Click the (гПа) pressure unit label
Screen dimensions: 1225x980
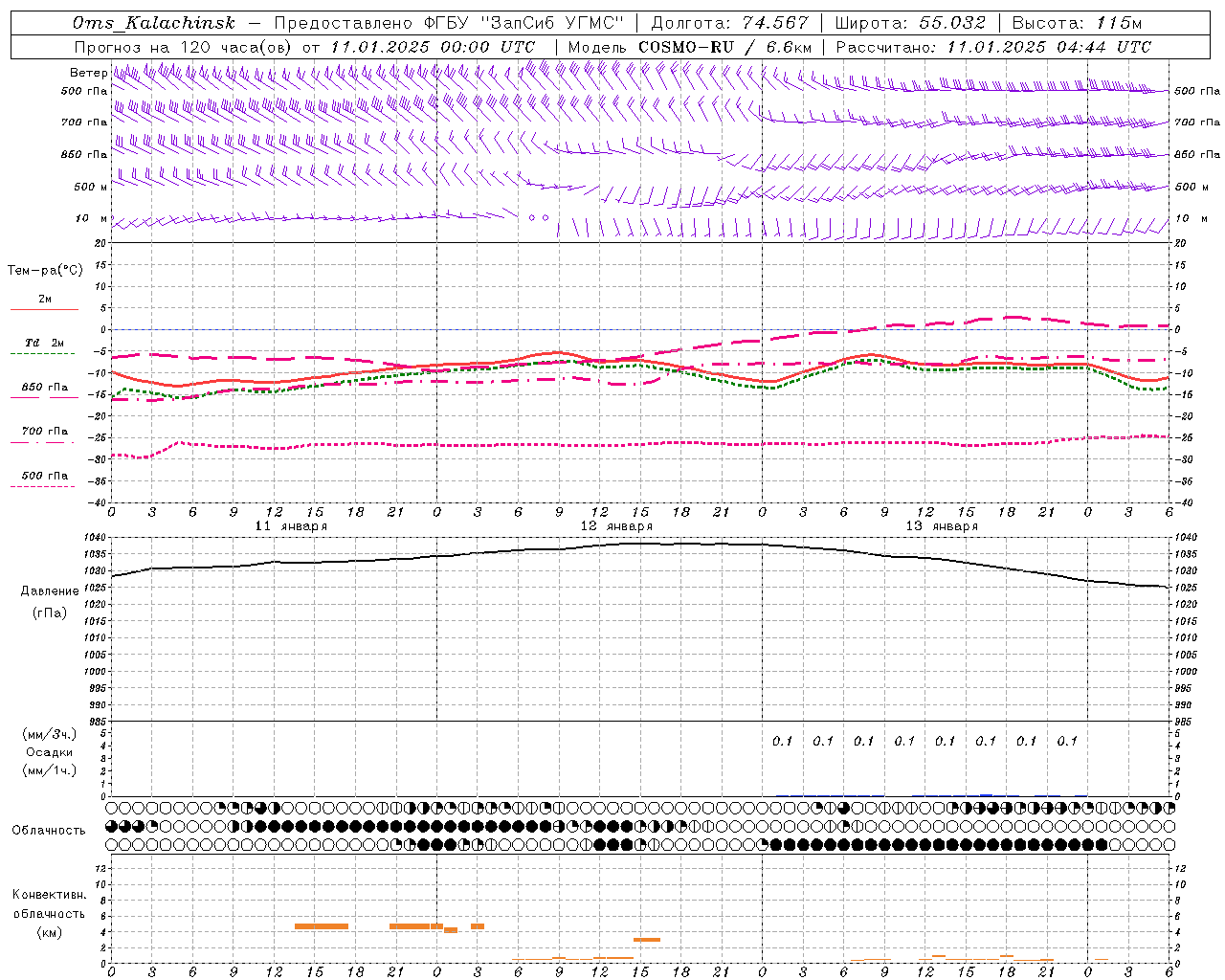pyautogui.click(x=50, y=612)
